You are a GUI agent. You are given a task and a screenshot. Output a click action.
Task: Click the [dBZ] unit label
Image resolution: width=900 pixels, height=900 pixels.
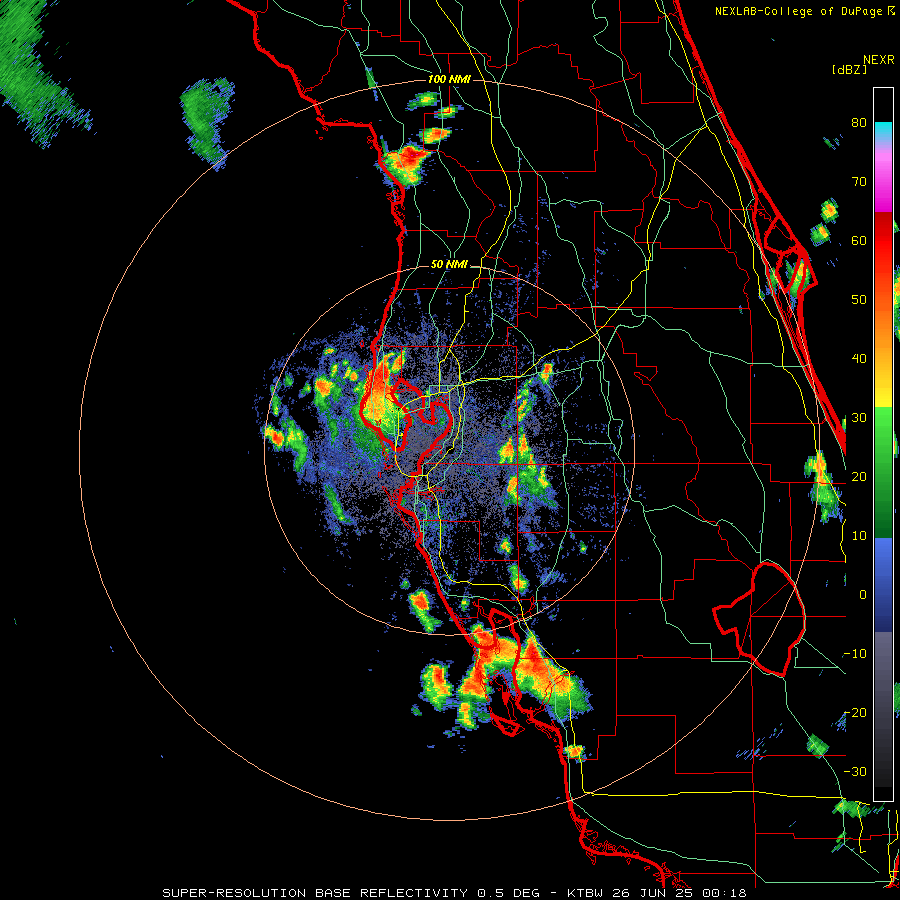pos(849,69)
